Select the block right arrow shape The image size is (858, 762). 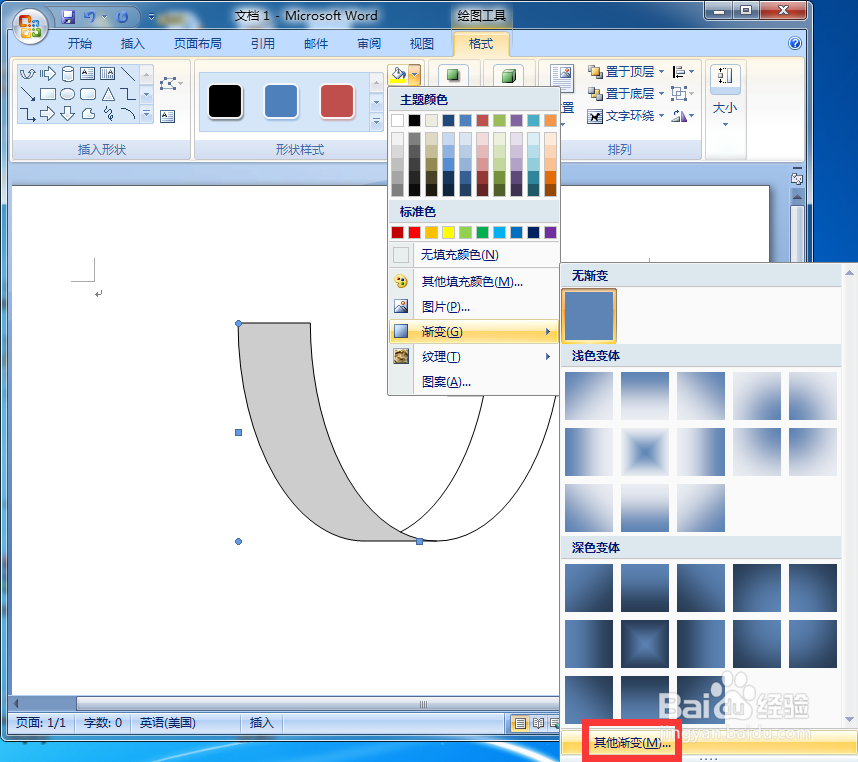[x=48, y=114]
